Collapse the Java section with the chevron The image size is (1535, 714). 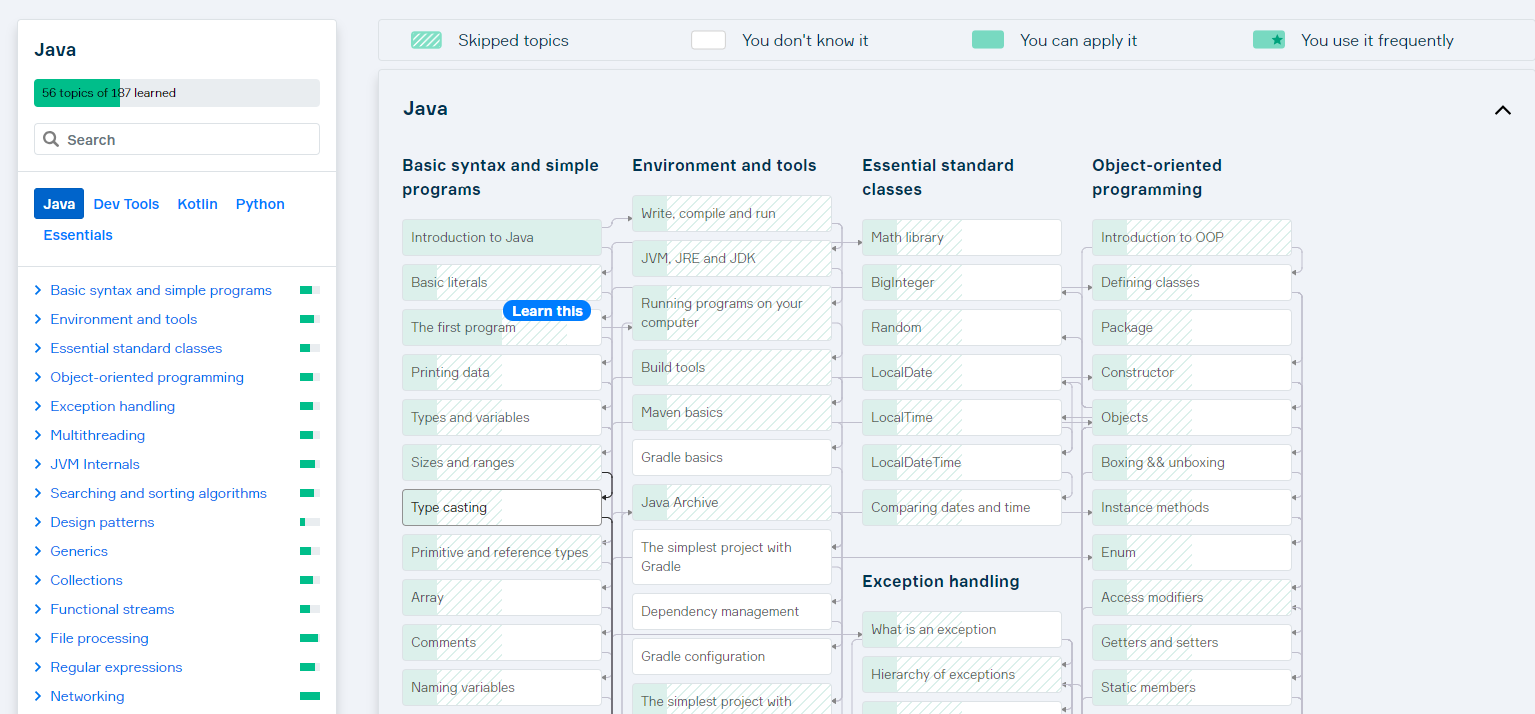click(x=1502, y=110)
